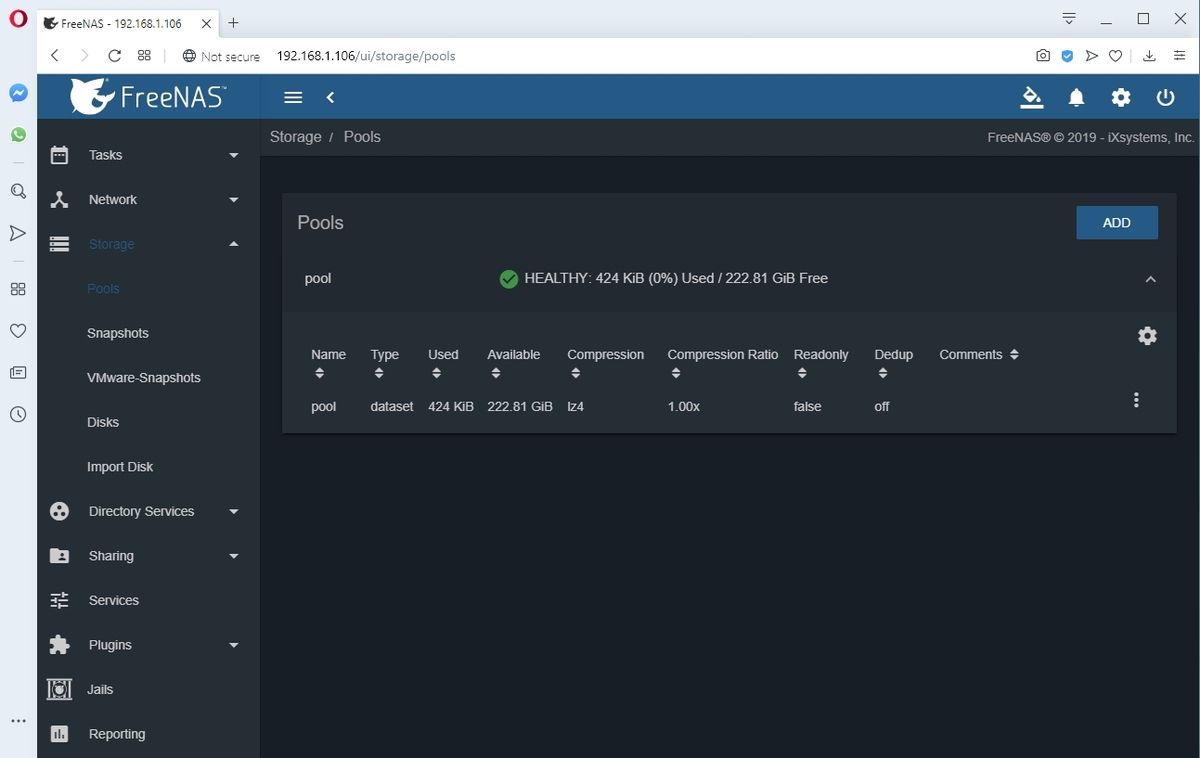Open the table columns gear icon
This screenshot has height=758, width=1200.
(1146, 336)
